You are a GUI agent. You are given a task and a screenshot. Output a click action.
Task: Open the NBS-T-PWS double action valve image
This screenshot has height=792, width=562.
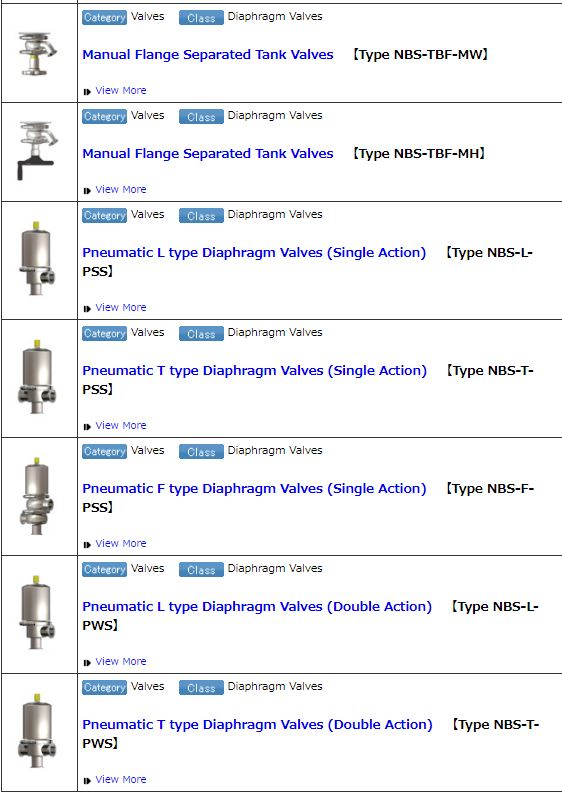pyautogui.click(x=37, y=730)
